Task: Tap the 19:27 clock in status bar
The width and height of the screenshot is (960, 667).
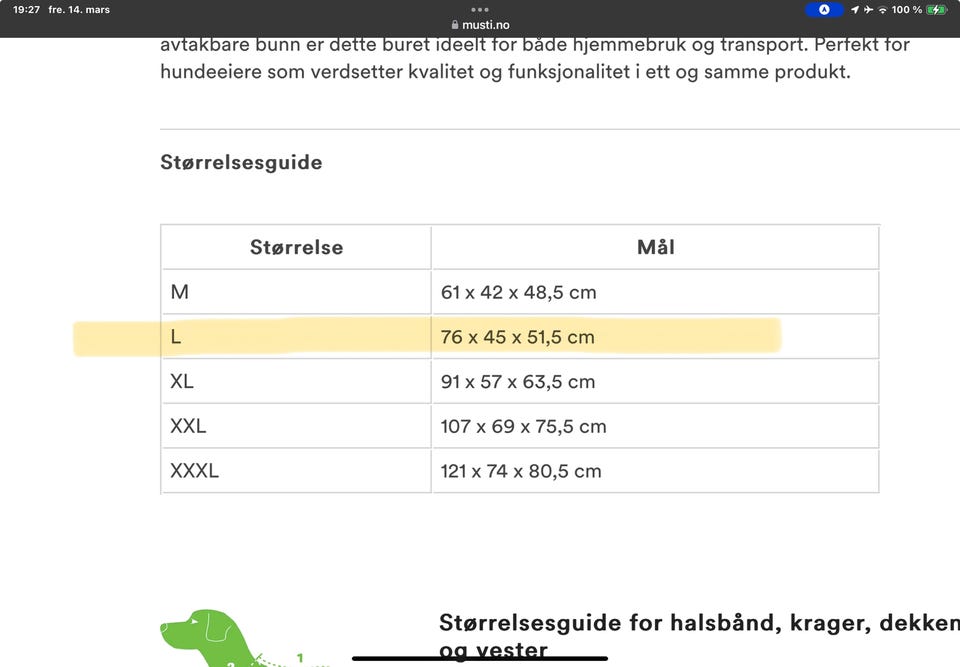Action: point(26,10)
